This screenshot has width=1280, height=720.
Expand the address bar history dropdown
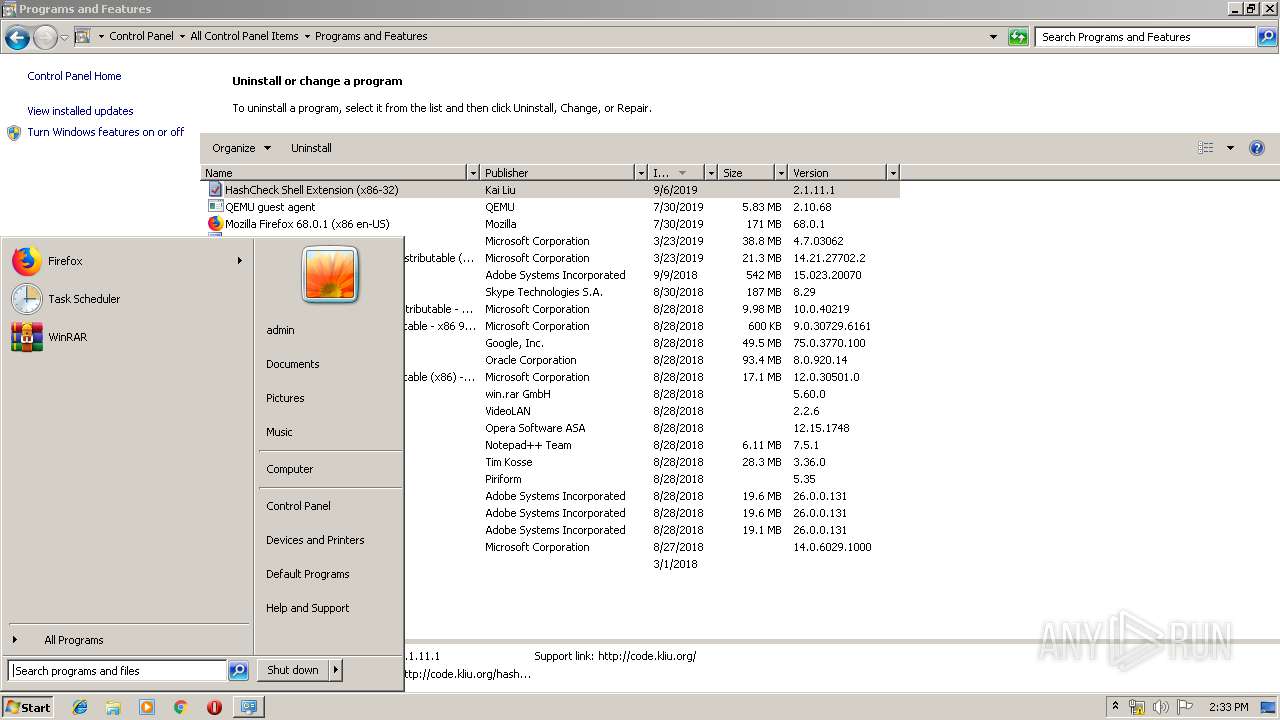click(993, 37)
